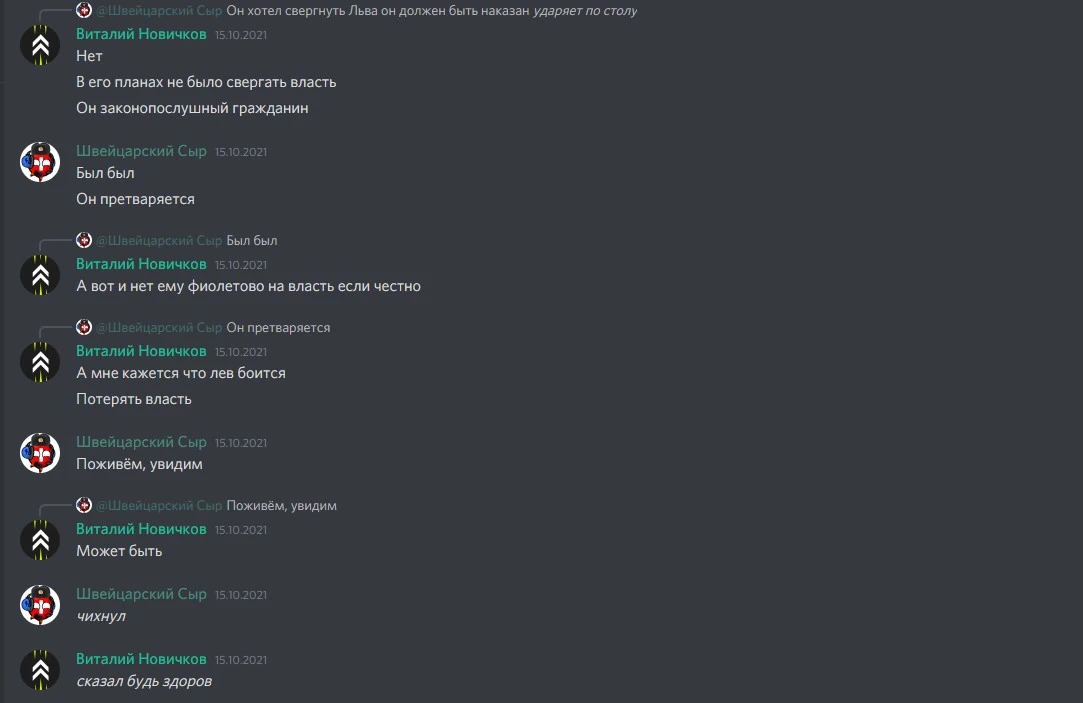Click @Швейцарский Сыр mention in «Он претваряется» reply
This screenshot has width=1083, height=703.
(159, 327)
